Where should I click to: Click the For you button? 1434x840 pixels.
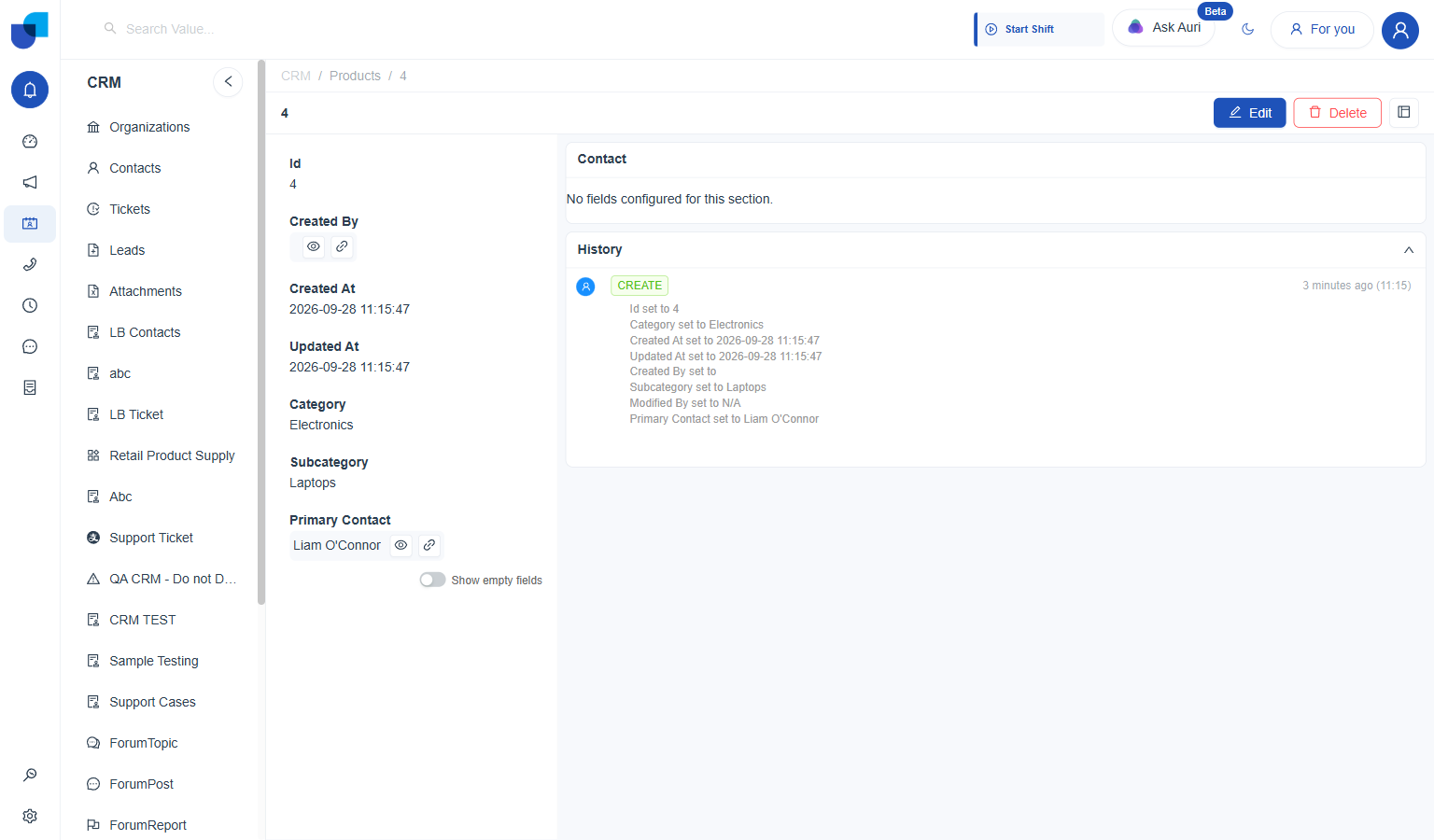pos(1322,29)
